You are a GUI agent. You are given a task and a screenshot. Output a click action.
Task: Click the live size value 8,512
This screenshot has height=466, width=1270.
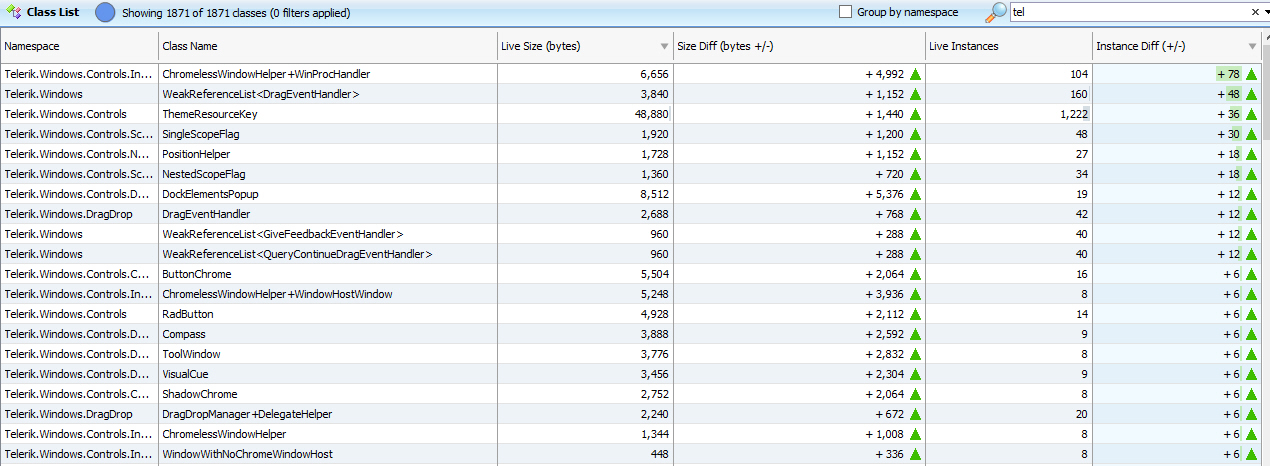[653, 194]
